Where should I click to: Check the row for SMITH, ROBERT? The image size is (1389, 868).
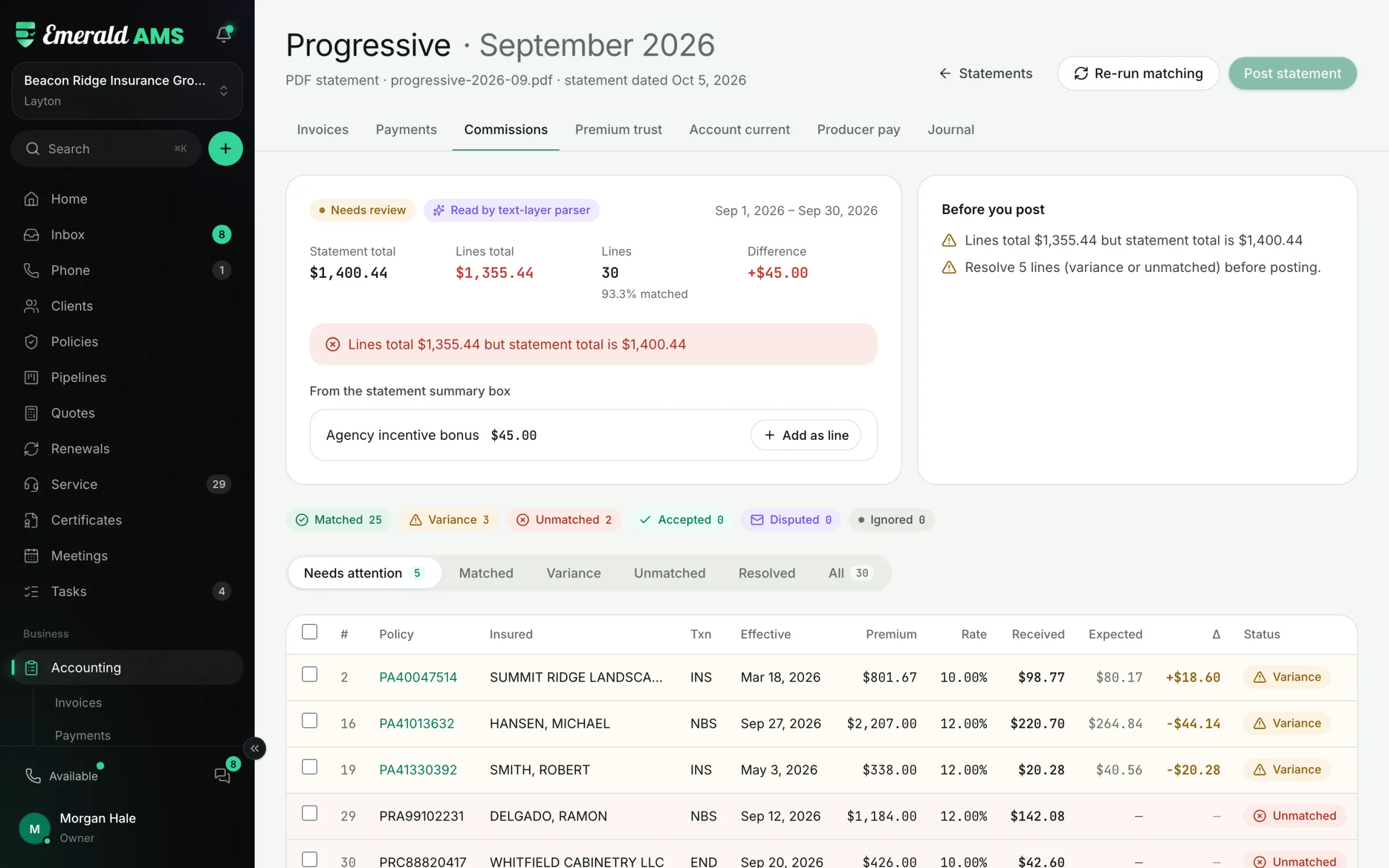[x=310, y=767]
